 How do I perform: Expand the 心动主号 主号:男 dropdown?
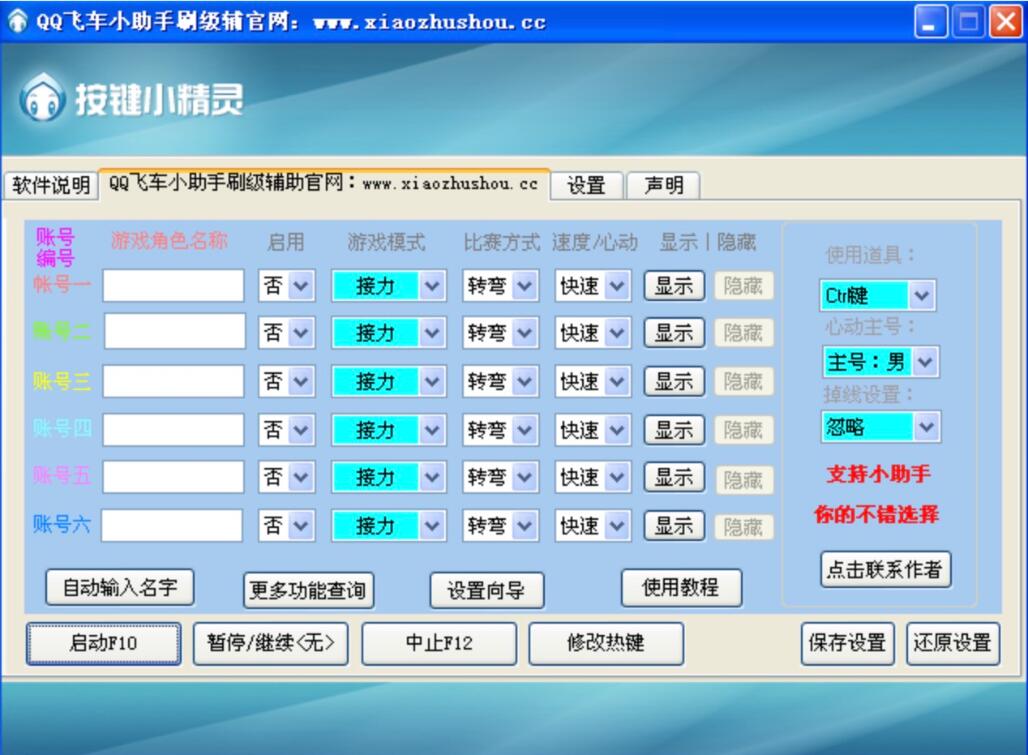(x=924, y=362)
